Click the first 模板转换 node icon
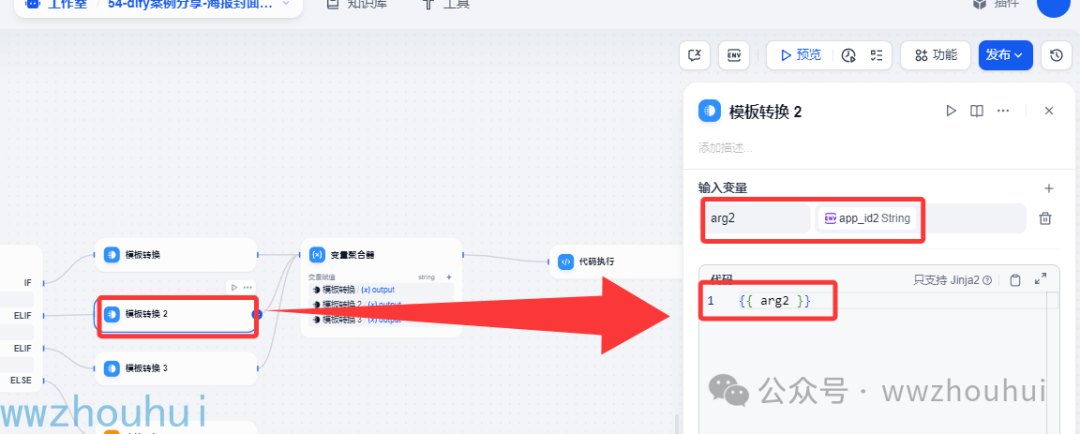Image resolution: width=1080 pixels, height=434 pixels. point(112,255)
